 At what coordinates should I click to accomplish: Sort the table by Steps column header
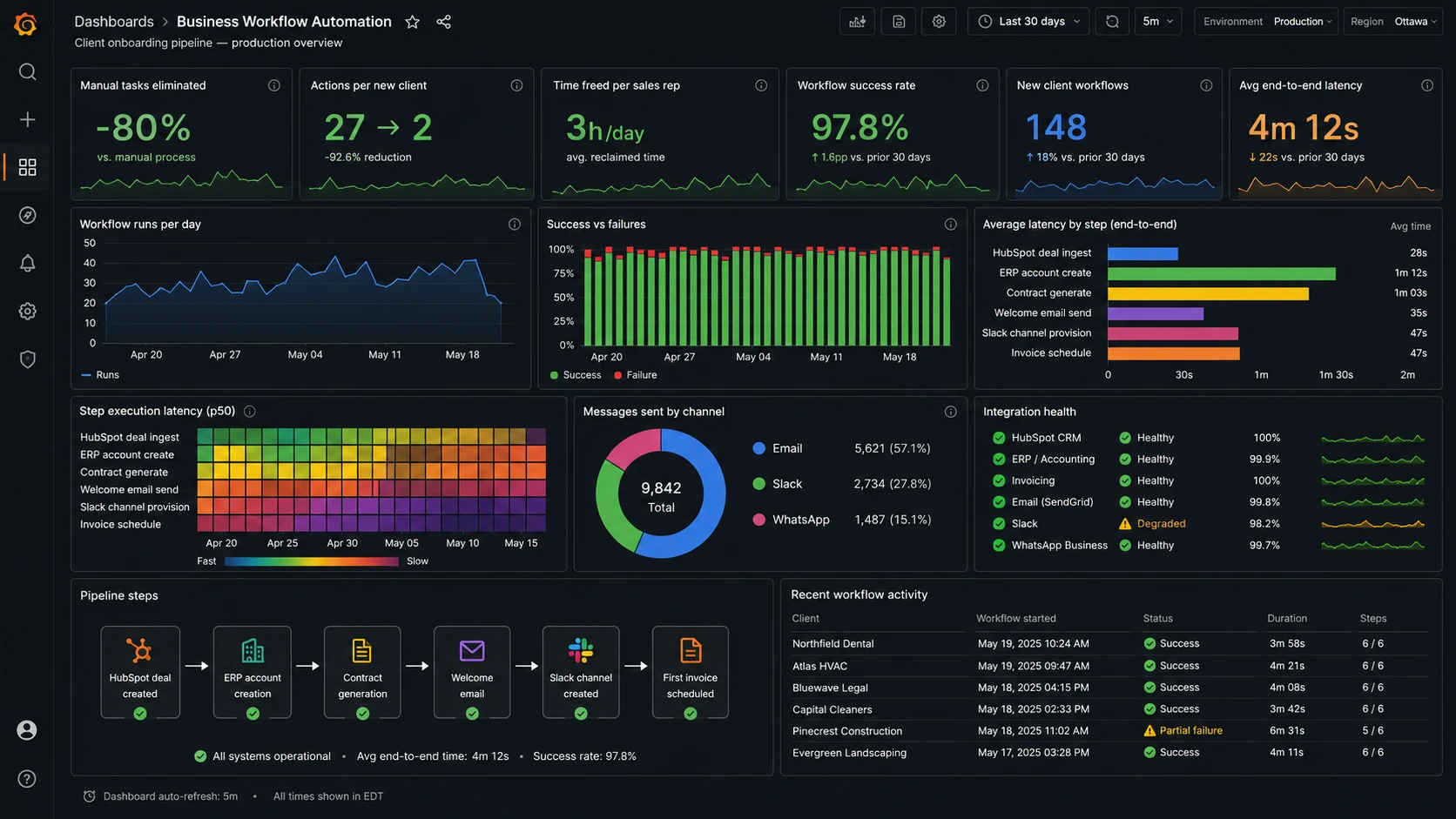(x=1373, y=619)
